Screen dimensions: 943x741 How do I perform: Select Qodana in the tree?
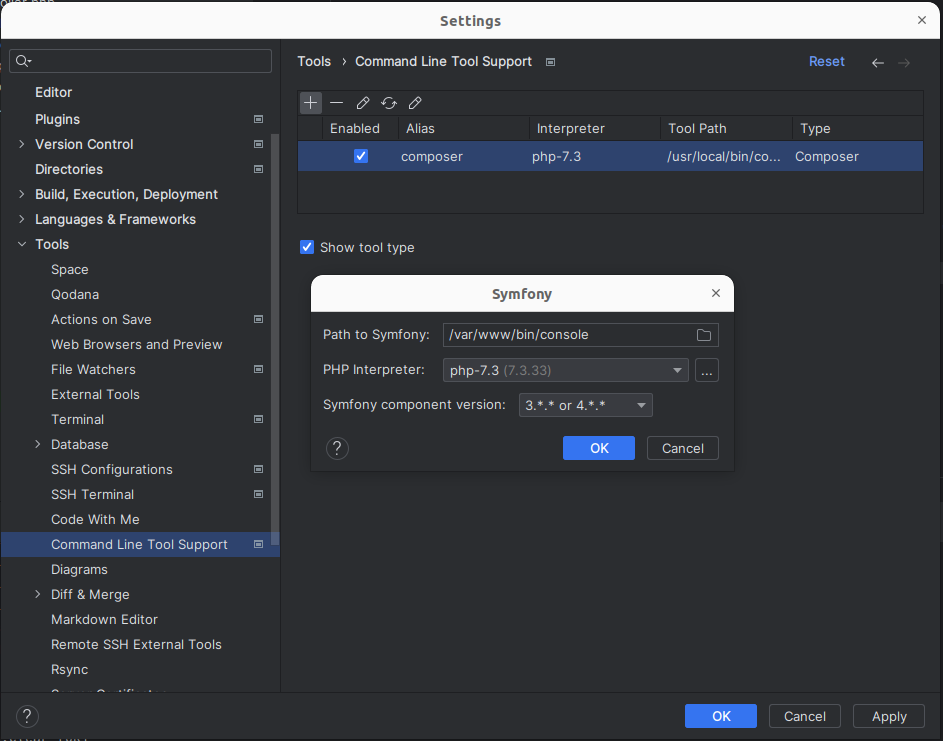click(75, 295)
